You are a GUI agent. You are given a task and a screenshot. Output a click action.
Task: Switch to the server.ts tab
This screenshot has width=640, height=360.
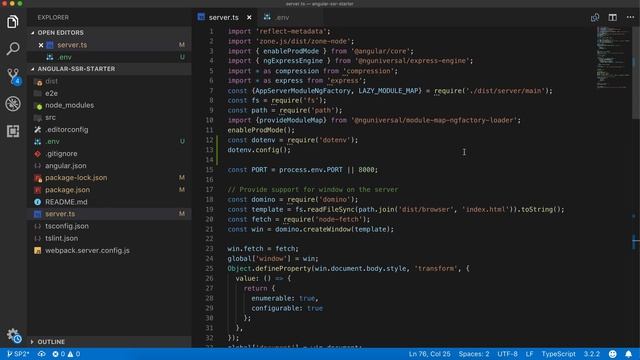tap(224, 18)
